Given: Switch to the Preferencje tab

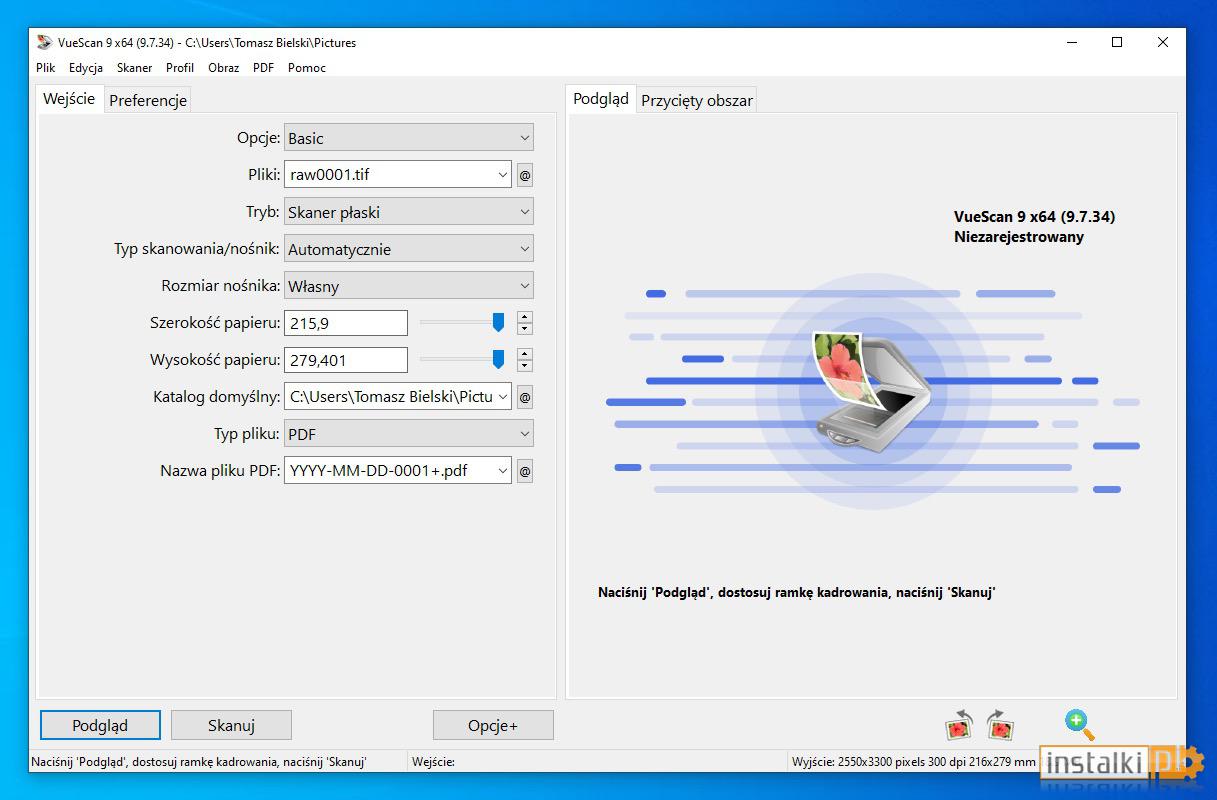Looking at the screenshot, I should 148,100.
